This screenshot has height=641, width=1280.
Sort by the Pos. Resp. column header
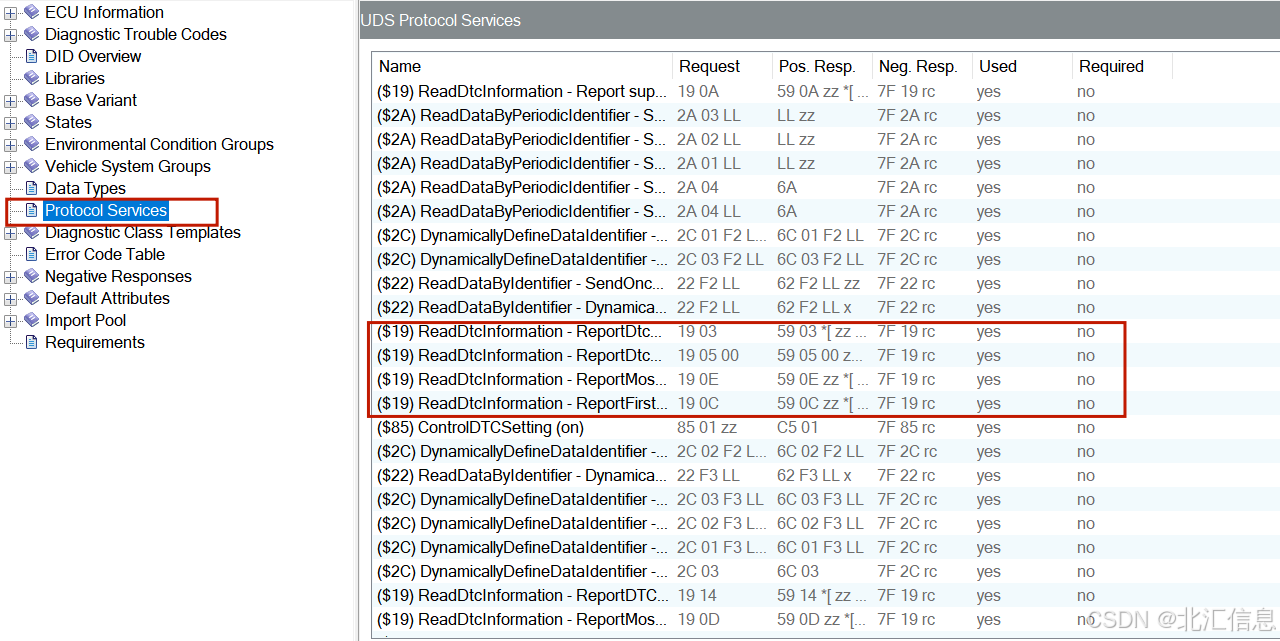[822, 66]
